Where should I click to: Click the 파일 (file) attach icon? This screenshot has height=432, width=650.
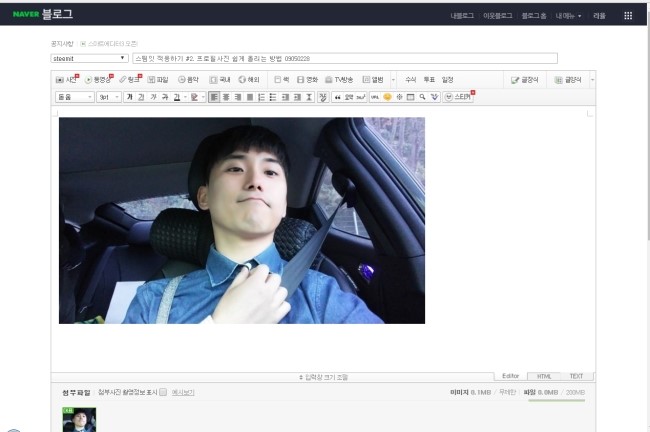(x=158, y=79)
